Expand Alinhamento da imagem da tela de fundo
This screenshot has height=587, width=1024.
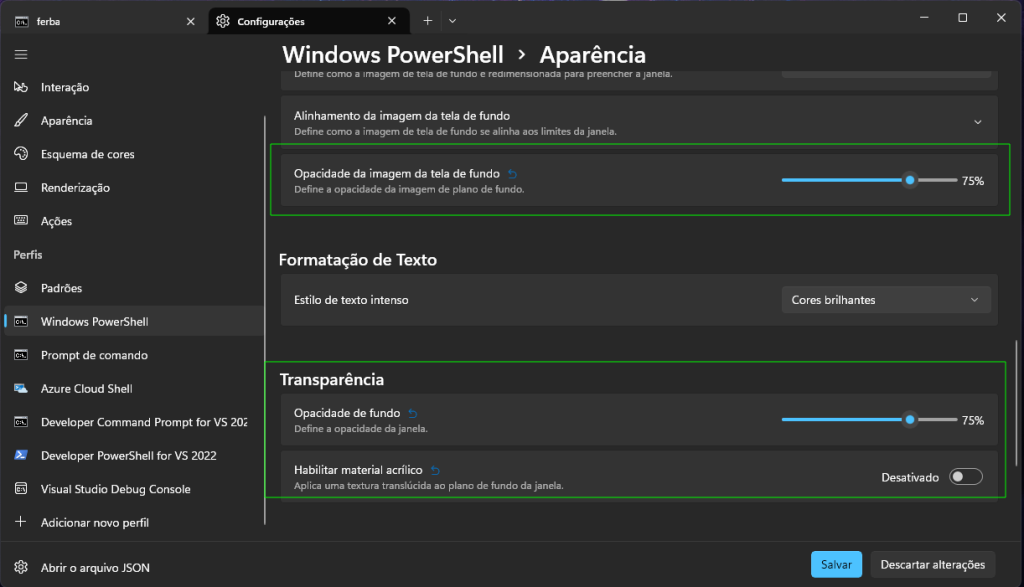coord(977,122)
